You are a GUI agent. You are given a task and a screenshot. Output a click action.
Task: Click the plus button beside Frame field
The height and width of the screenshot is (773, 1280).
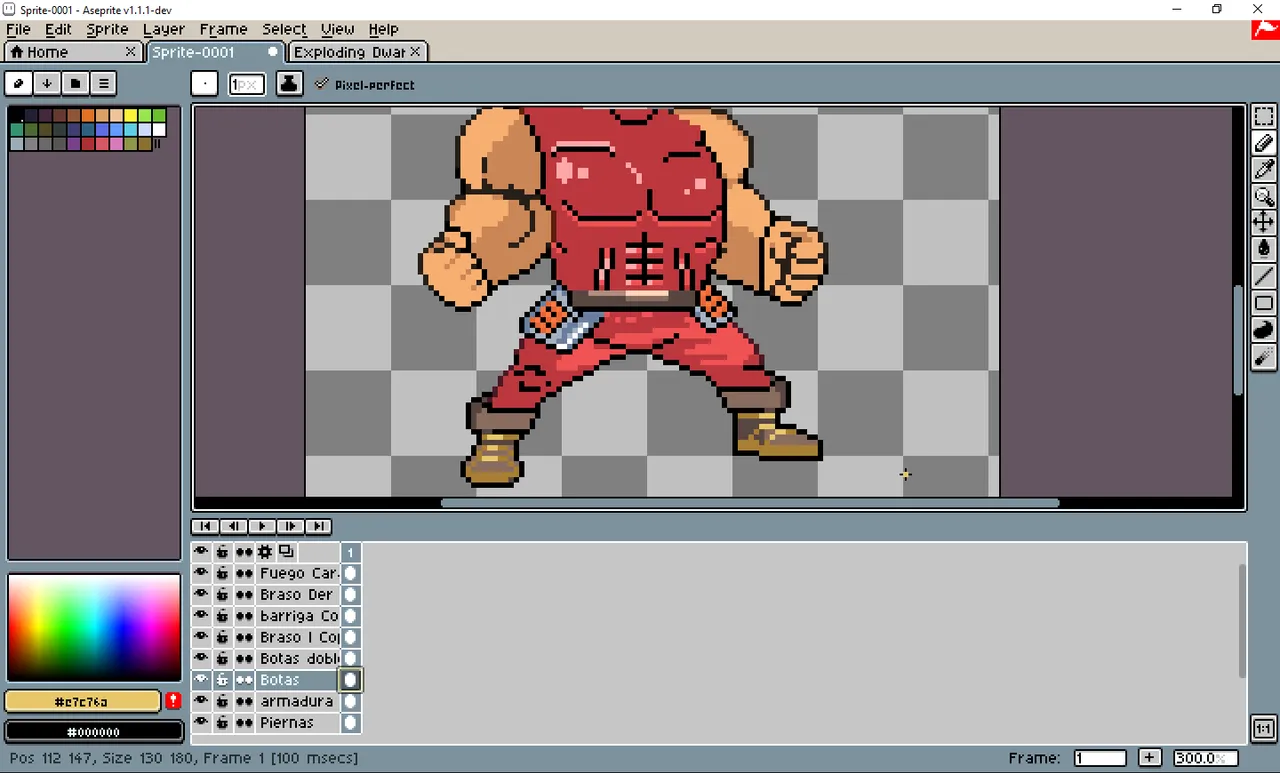click(x=1149, y=758)
